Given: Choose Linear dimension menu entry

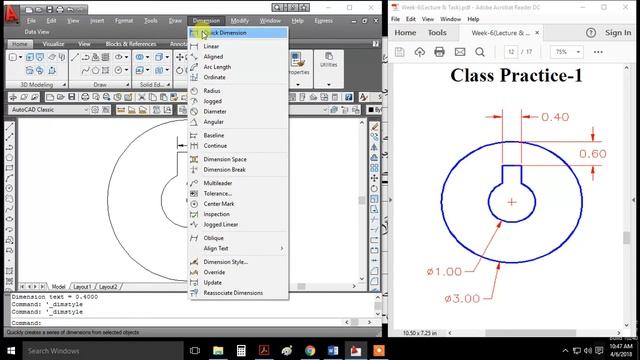Looking at the screenshot, I should pyautogui.click(x=238, y=47).
